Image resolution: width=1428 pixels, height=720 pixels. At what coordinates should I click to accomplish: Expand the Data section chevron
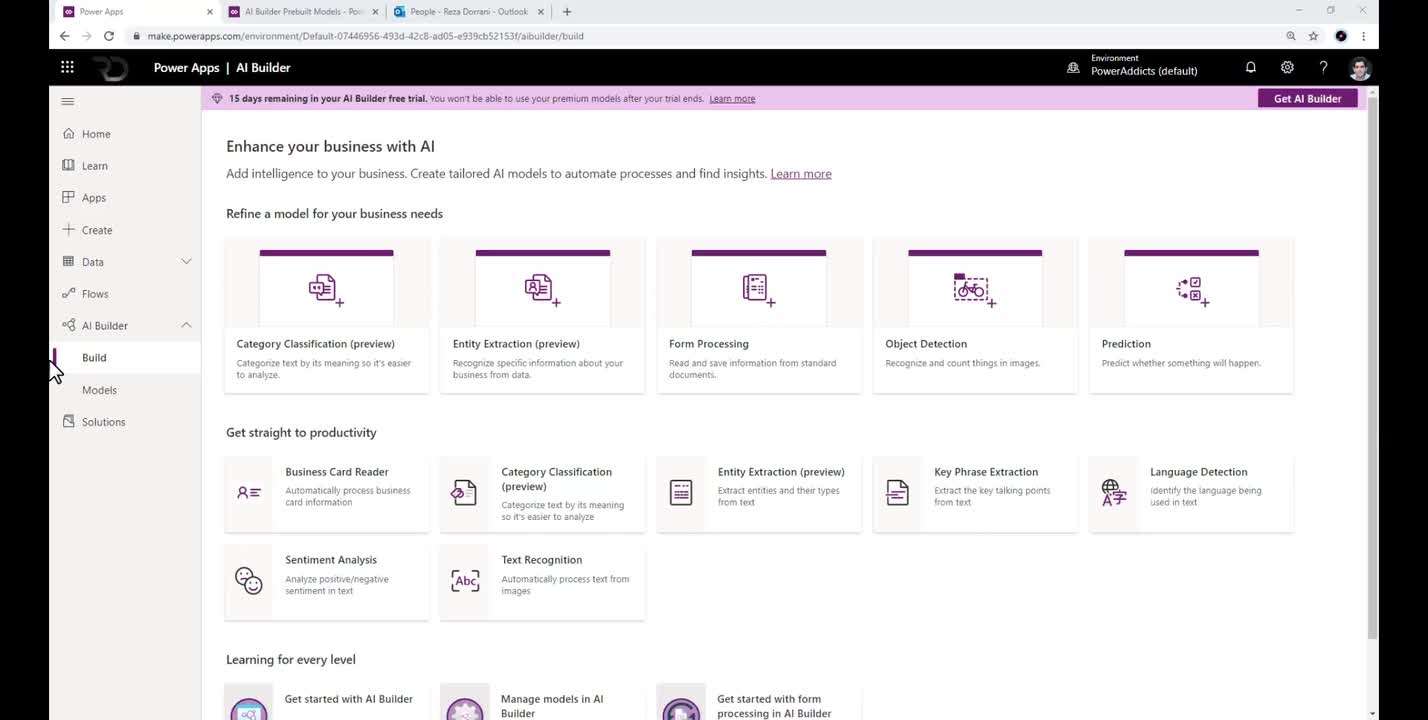pos(186,261)
